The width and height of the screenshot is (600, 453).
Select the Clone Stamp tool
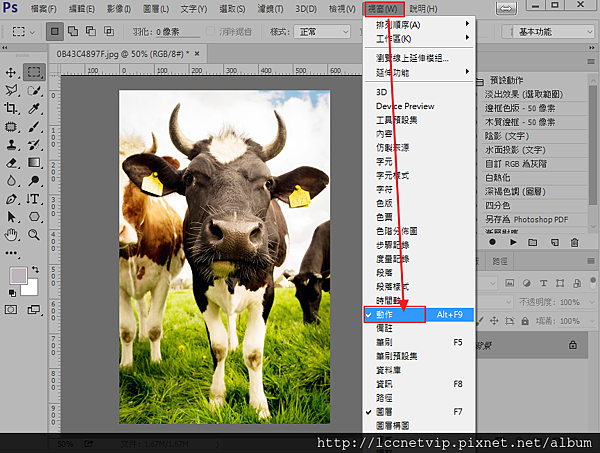coord(11,145)
